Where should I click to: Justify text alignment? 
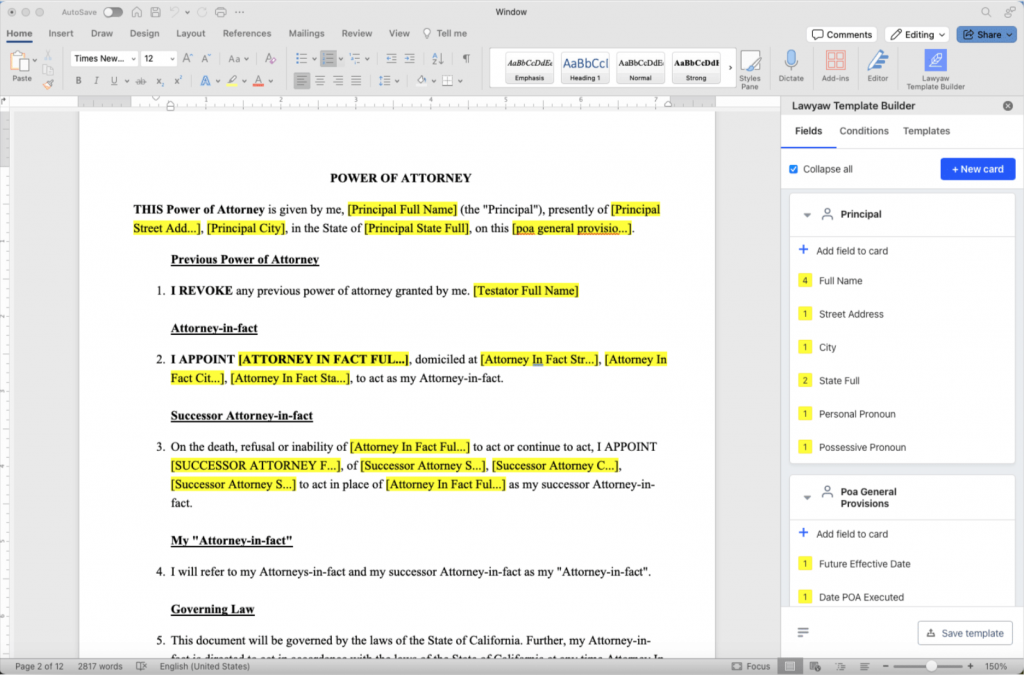click(x=356, y=81)
